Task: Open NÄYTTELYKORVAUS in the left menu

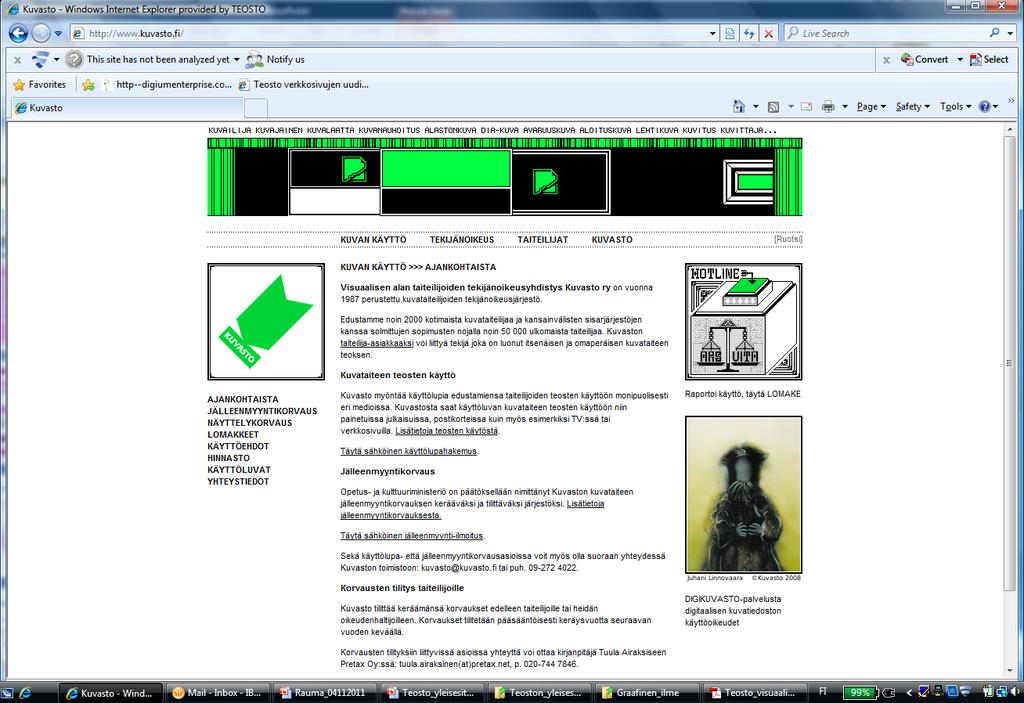Action: pyautogui.click(x=249, y=423)
